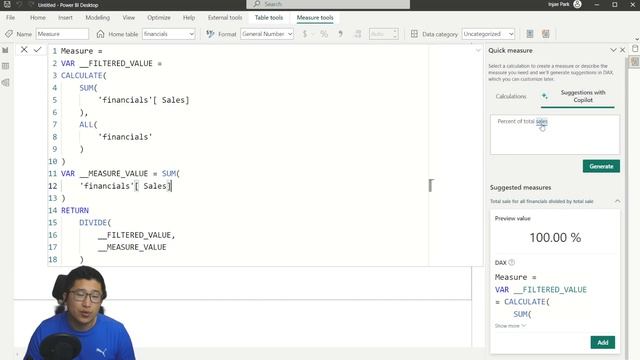Click the Data category grid icon

pyautogui.click(x=414, y=34)
